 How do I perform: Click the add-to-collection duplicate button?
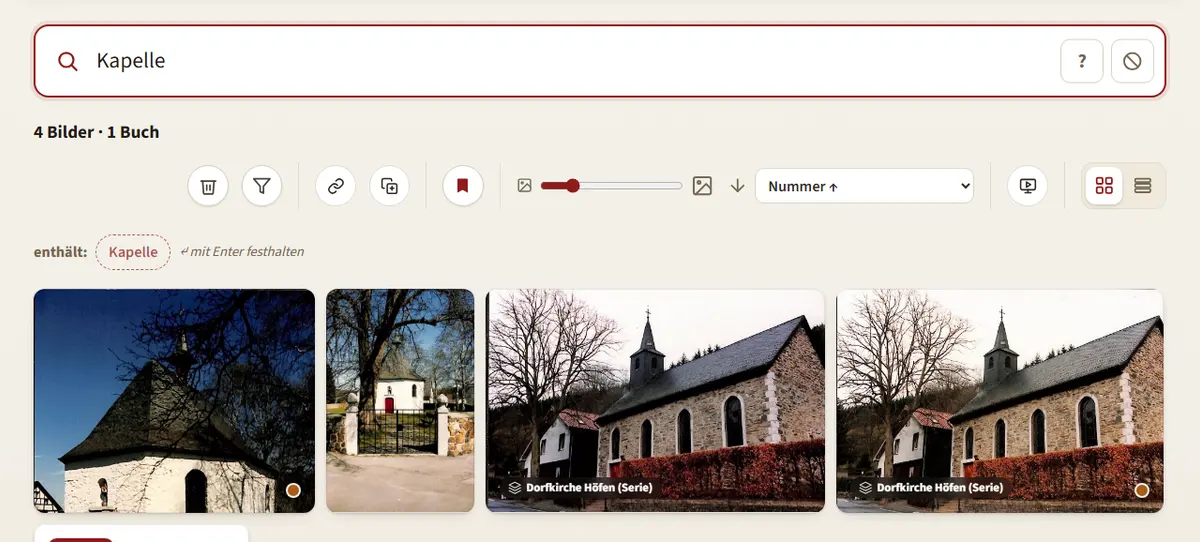[x=390, y=186]
